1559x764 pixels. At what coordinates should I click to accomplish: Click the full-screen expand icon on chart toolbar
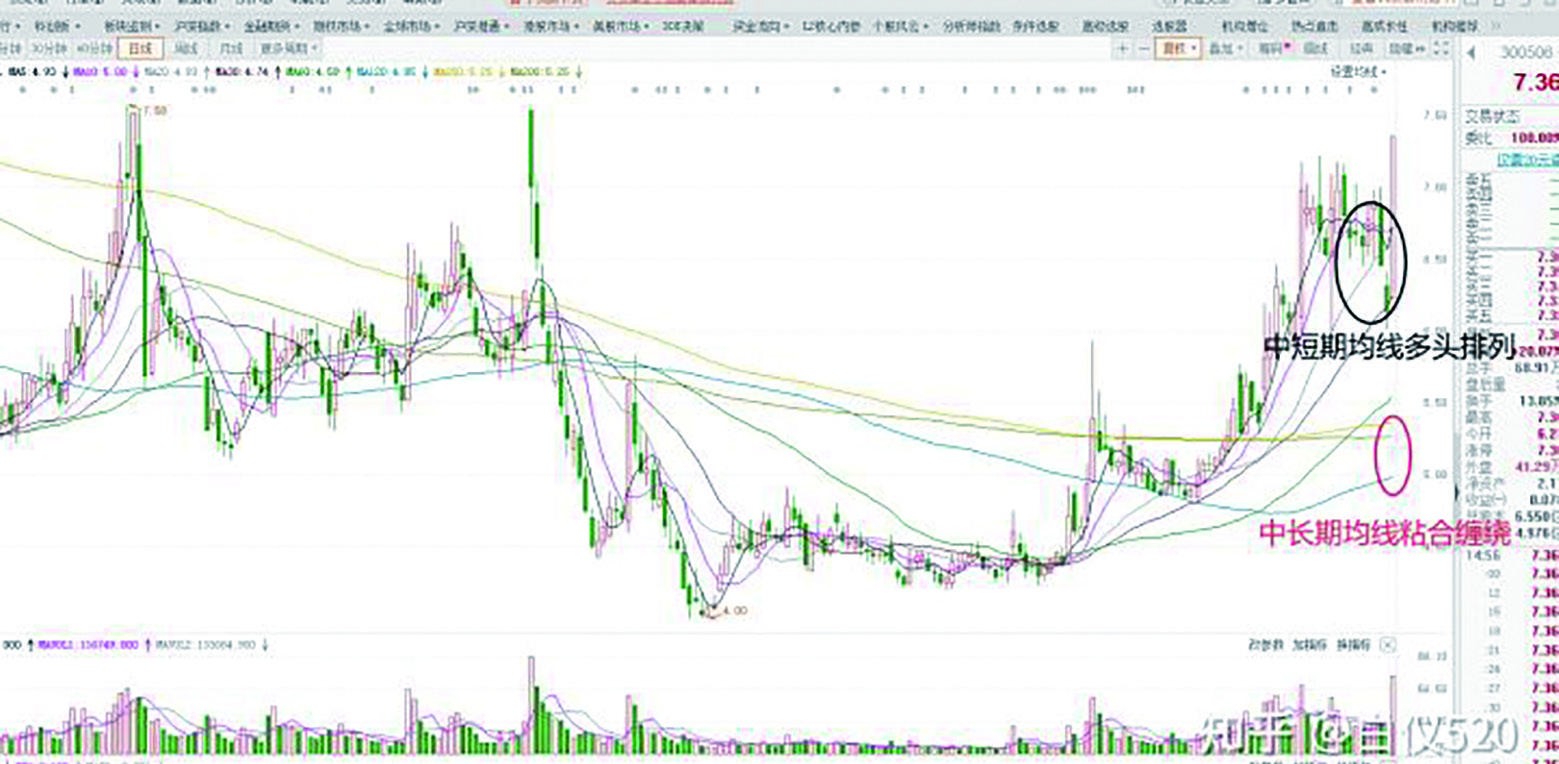click(x=1442, y=48)
